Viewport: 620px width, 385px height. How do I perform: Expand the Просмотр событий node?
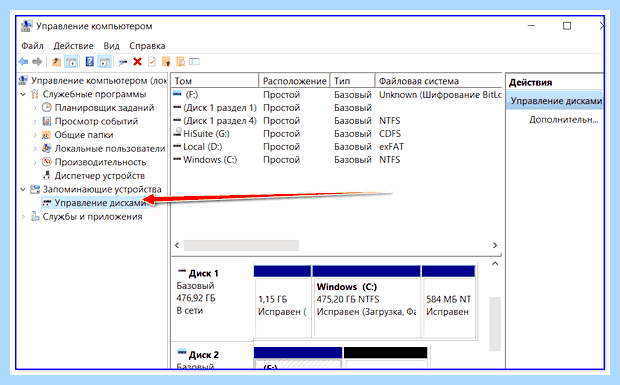(35, 121)
